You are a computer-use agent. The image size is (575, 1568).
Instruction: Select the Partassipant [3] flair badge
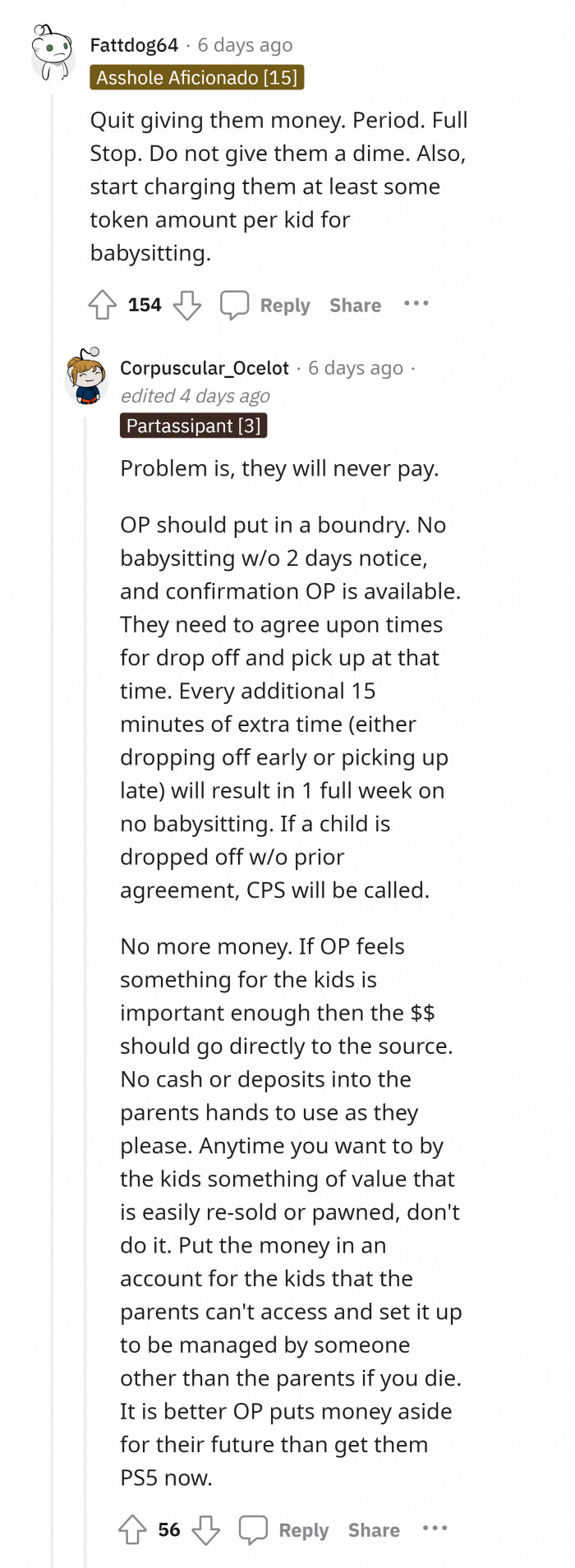click(193, 425)
